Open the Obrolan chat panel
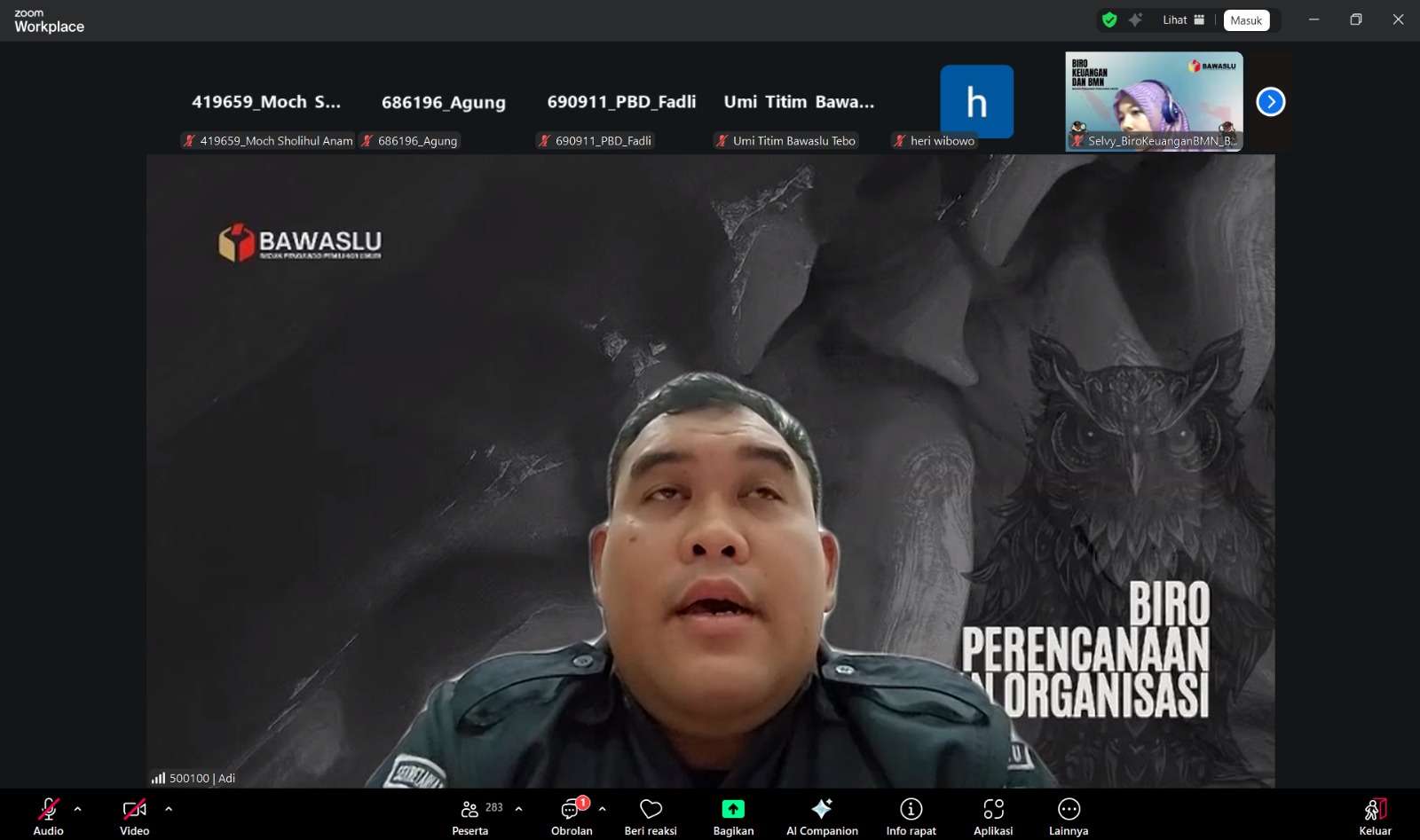 tap(571, 815)
